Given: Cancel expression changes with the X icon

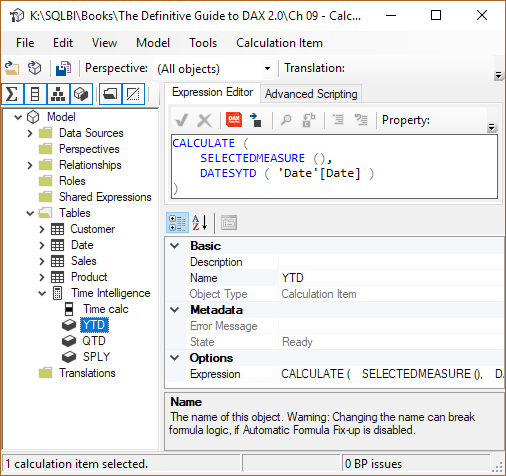Looking at the screenshot, I should coord(204,120).
